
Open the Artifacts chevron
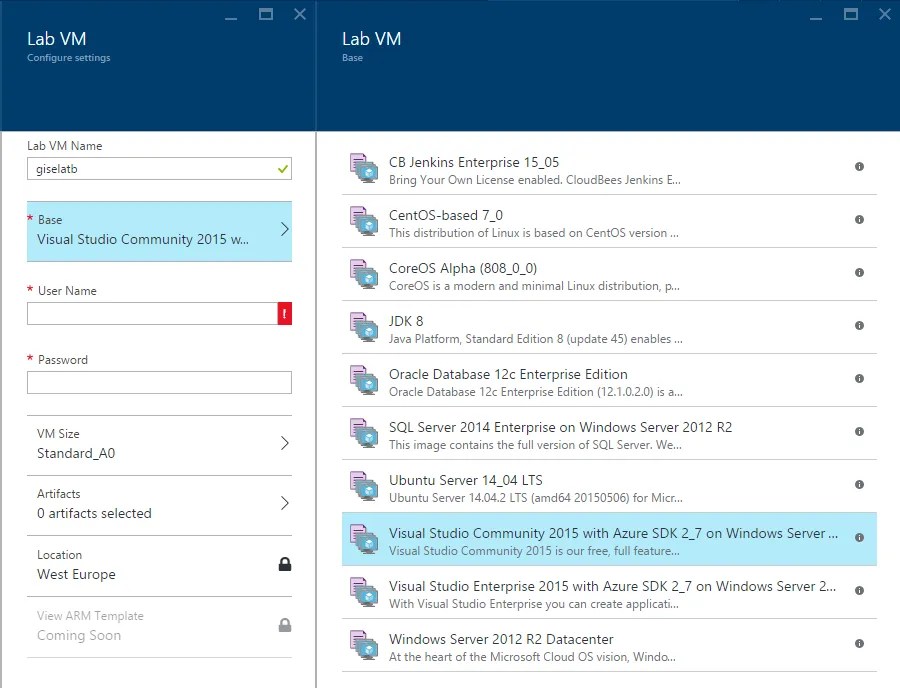tap(285, 503)
